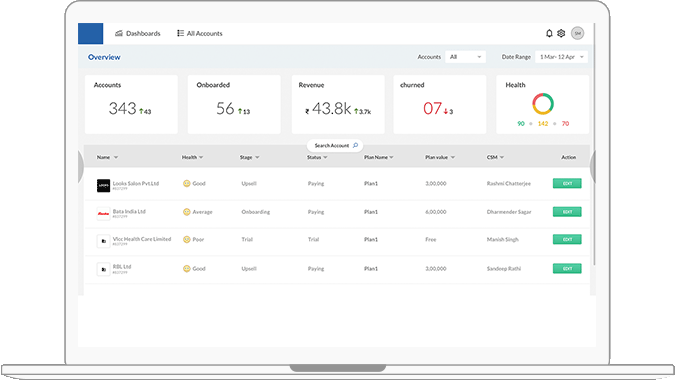Click CSM Rashmi Chatterjee
The width and height of the screenshot is (675, 380).
point(508,183)
